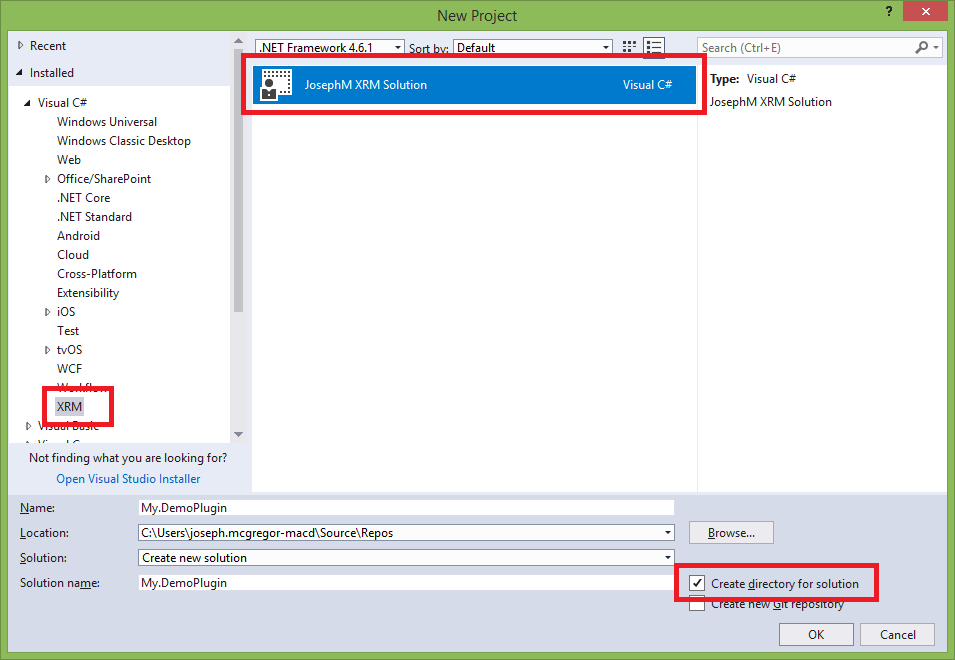Click the project Name input field
Image resolution: width=955 pixels, height=660 pixels.
406,508
